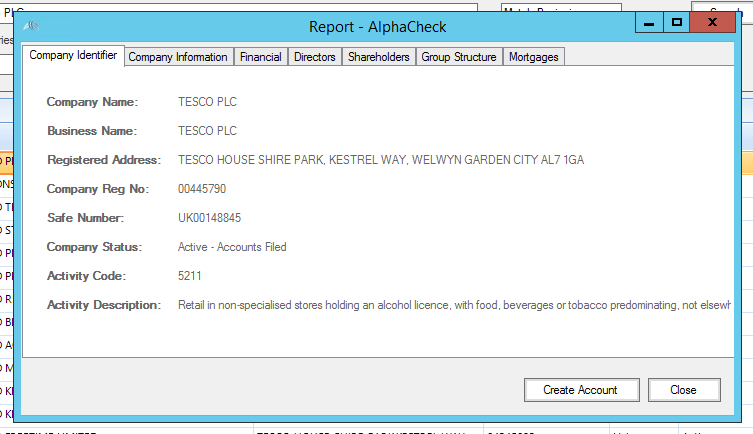753x434 pixels.
Task: Open the Shareholders tab
Action: [378, 57]
